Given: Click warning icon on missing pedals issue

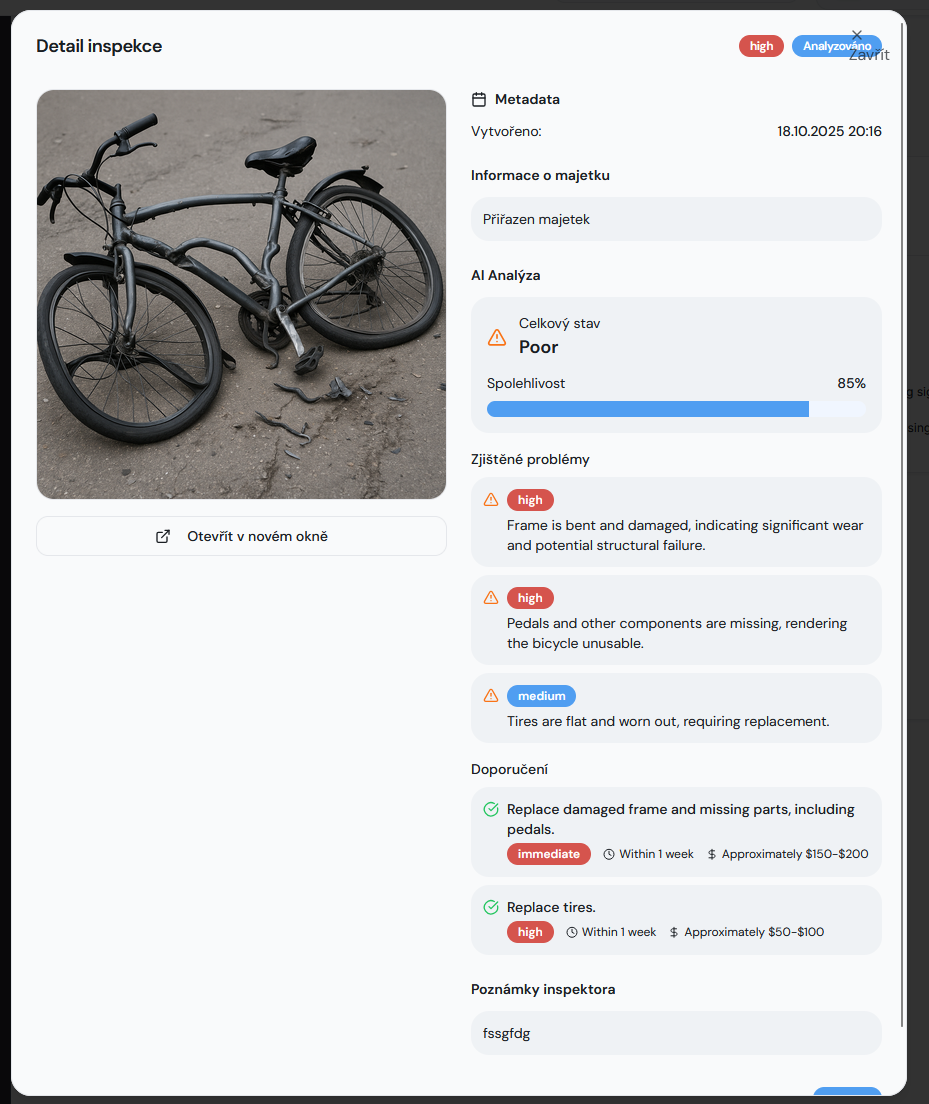Looking at the screenshot, I should coord(491,598).
